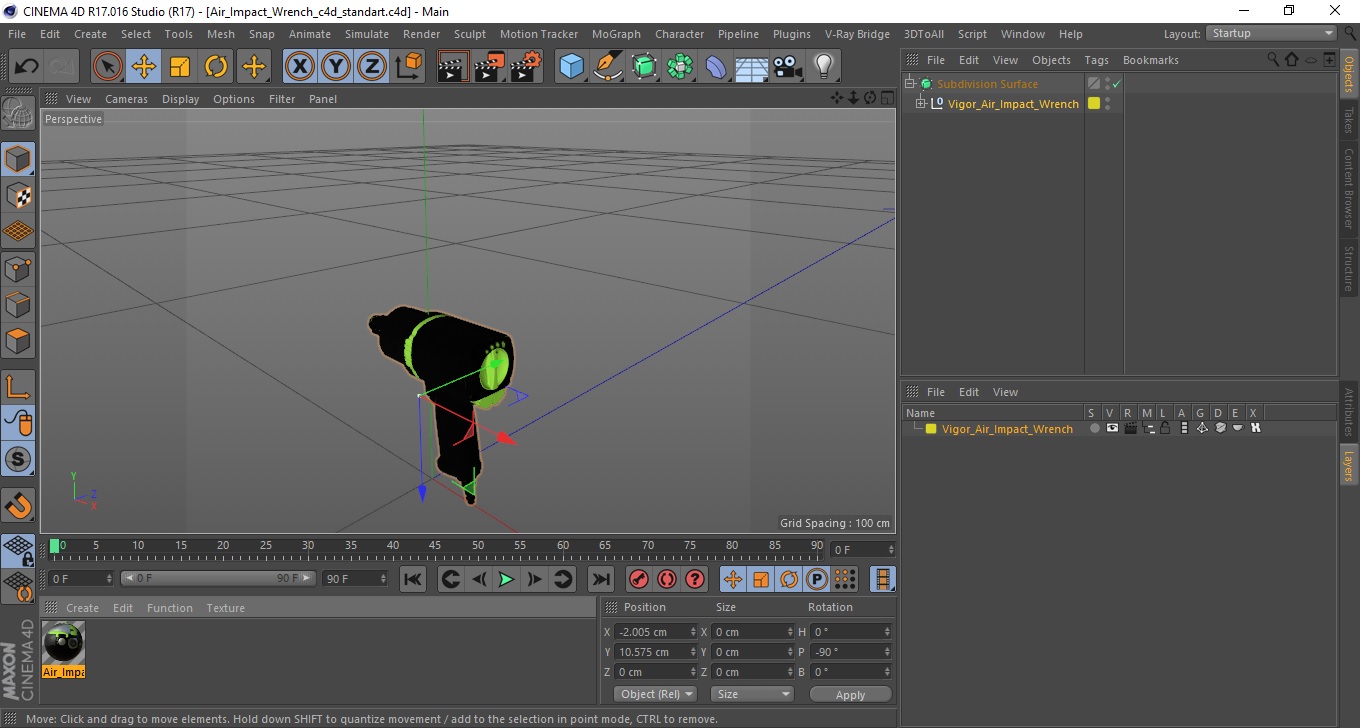Viewport: 1360px width, 728px height.
Task: Activate the Move tool in top toolbar
Action: click(144, 67)
